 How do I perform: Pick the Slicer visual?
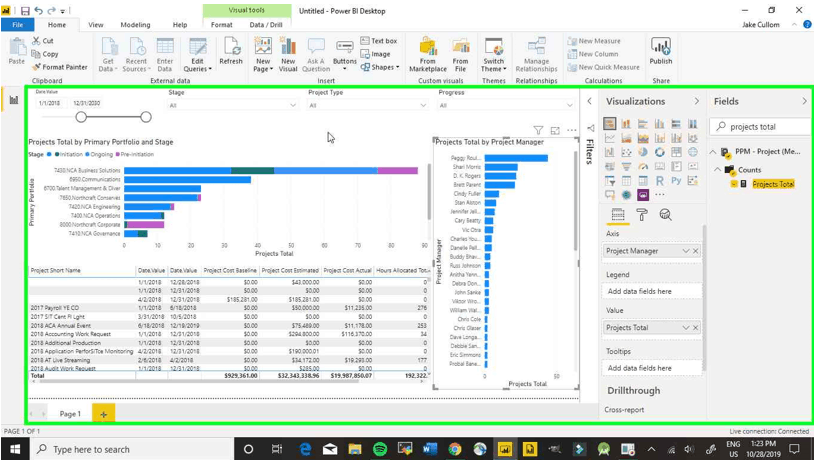[x=609, y=181]
